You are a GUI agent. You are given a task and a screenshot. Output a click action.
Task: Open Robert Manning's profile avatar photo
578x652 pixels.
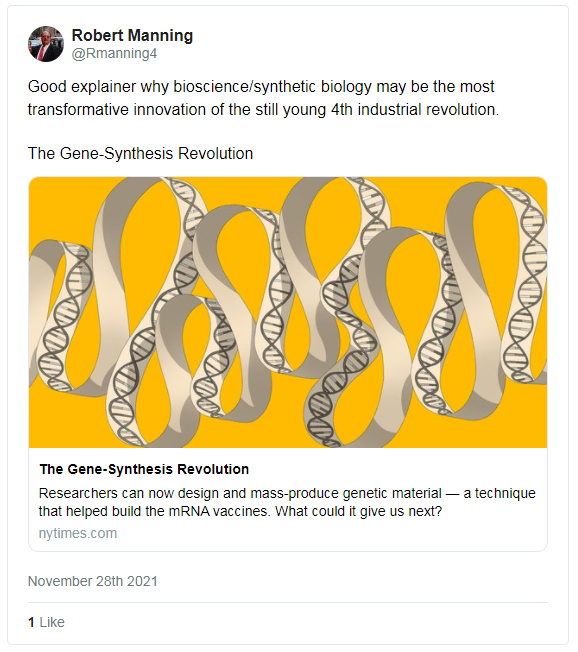coord(46,44)
